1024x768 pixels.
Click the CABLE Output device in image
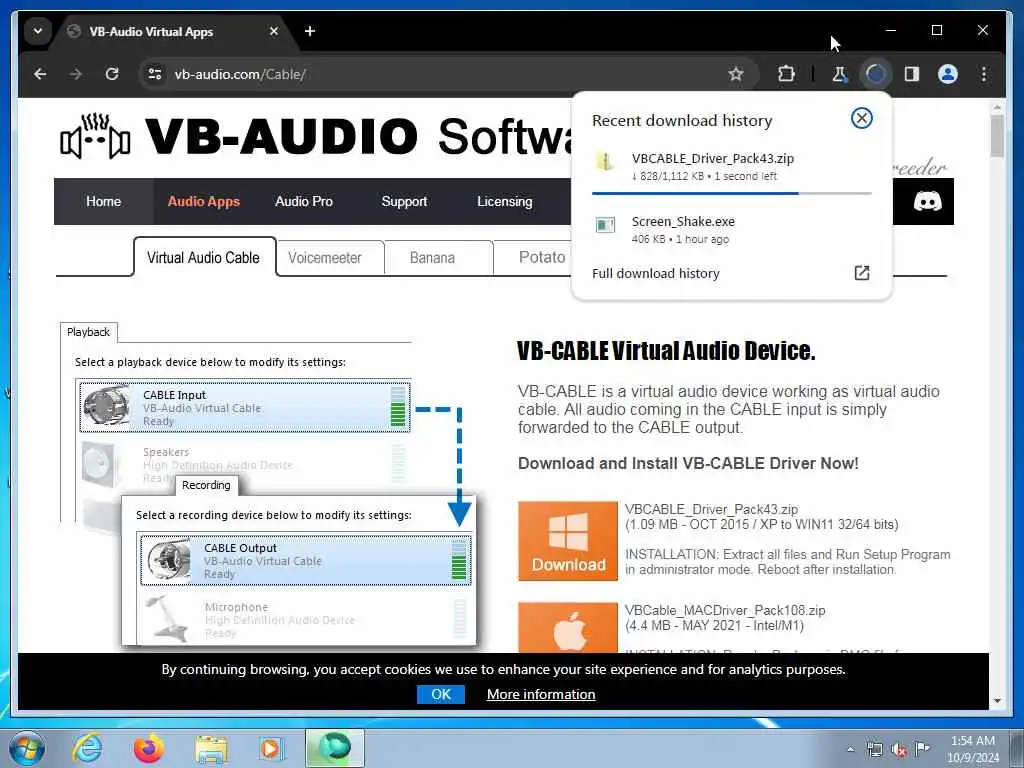pos(305,560)
